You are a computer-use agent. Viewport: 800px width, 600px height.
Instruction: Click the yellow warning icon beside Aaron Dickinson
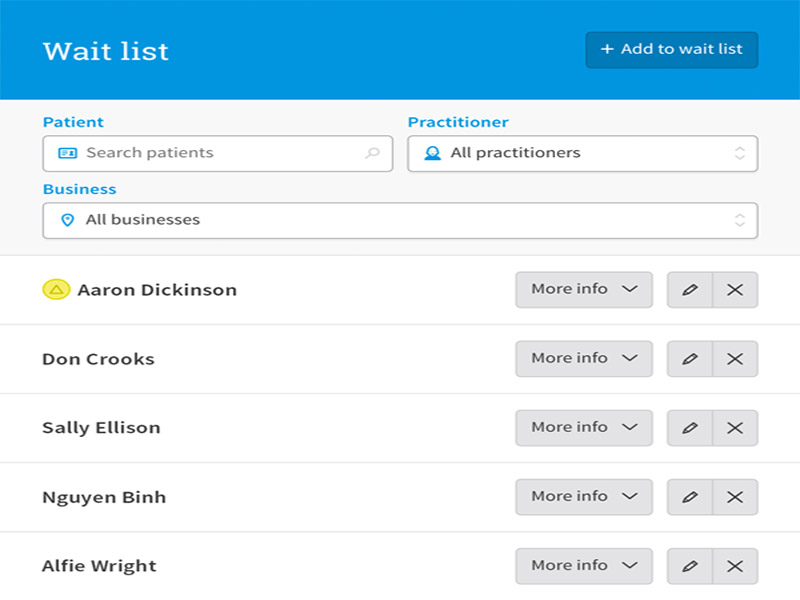[x=56, y=290]
